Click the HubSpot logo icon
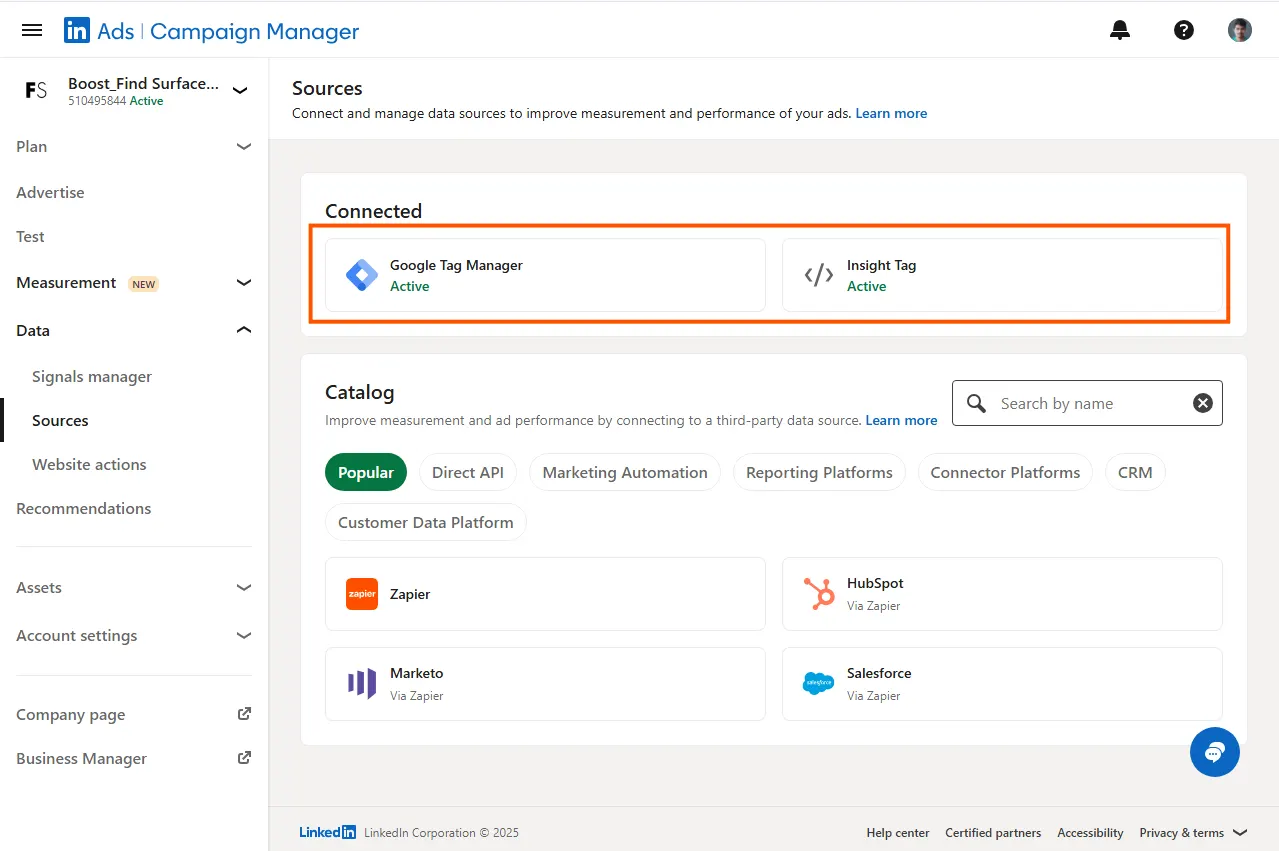Image resolution: width=1279 pixels, height=851 pixels. 819,594
